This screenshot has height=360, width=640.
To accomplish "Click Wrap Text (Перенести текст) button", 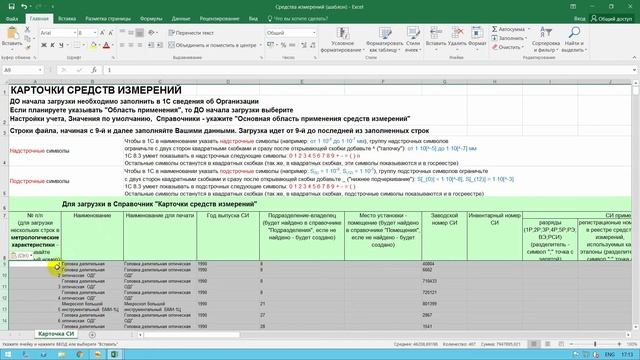I will click(191, 33).
